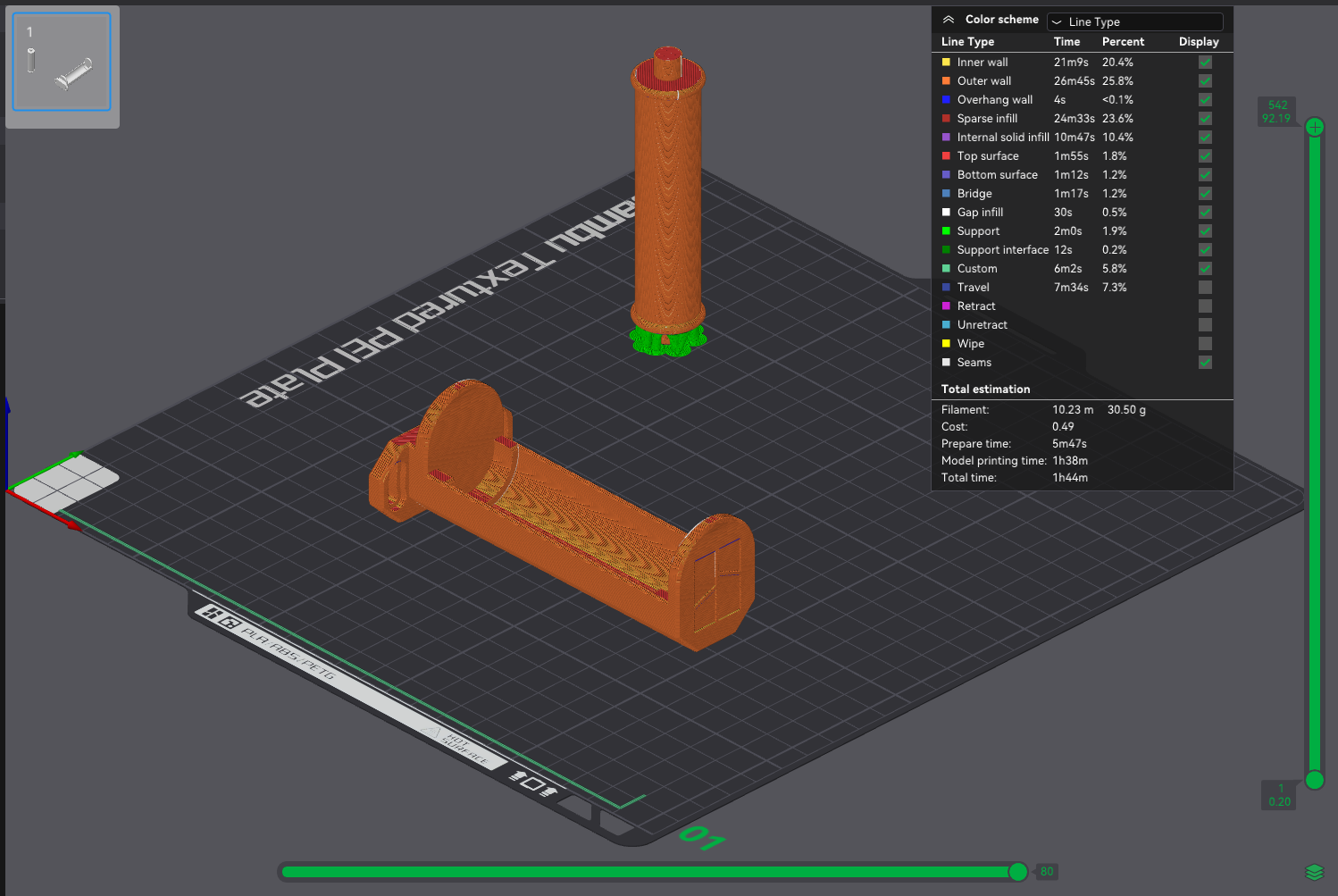
Task: Click the Inner wall yellow color swatch
Action: point(946,63)
